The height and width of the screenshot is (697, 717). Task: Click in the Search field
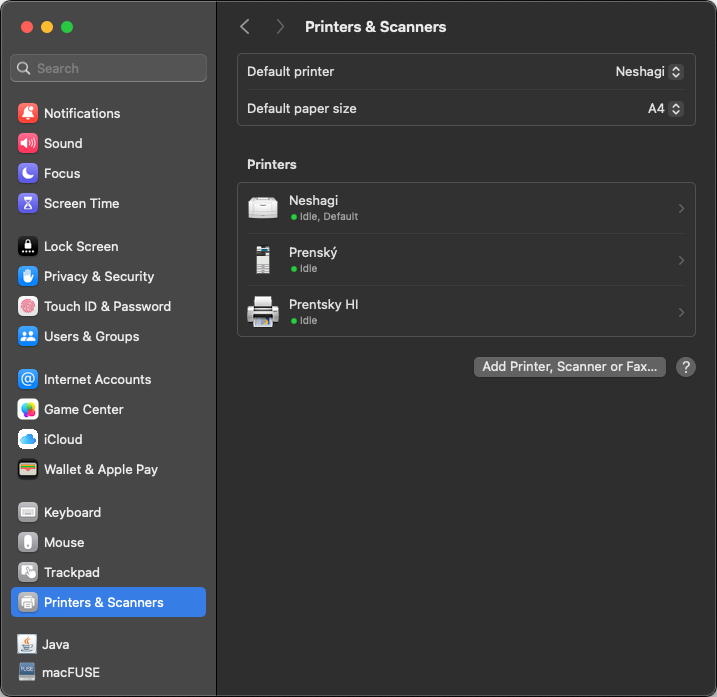click(108, 68)
